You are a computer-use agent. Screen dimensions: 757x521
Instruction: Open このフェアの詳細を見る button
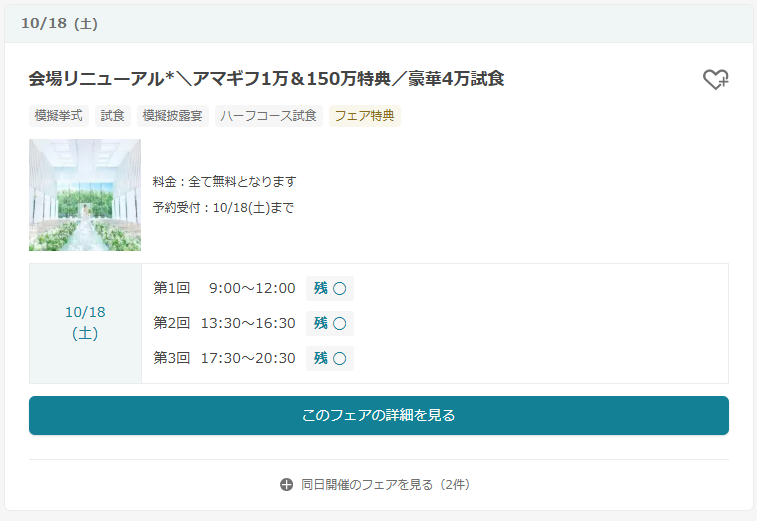tap(378, 415)
